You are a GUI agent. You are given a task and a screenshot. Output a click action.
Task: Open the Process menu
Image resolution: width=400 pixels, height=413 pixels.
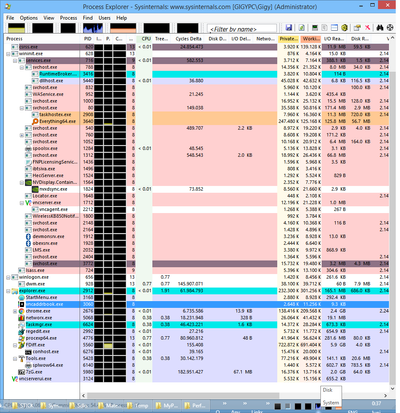tap(68, 18)
